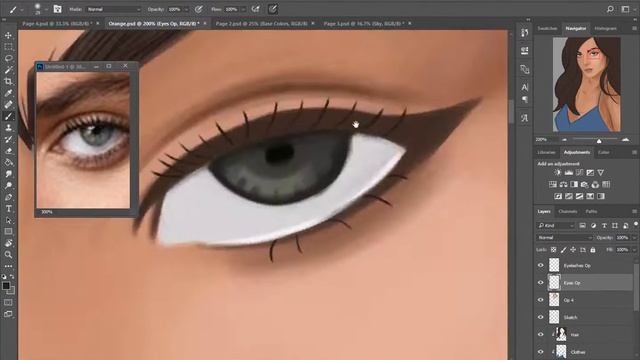Select the Eyedropper tool
This screenshot has width=640, height=360.
[x=8, y=93]
